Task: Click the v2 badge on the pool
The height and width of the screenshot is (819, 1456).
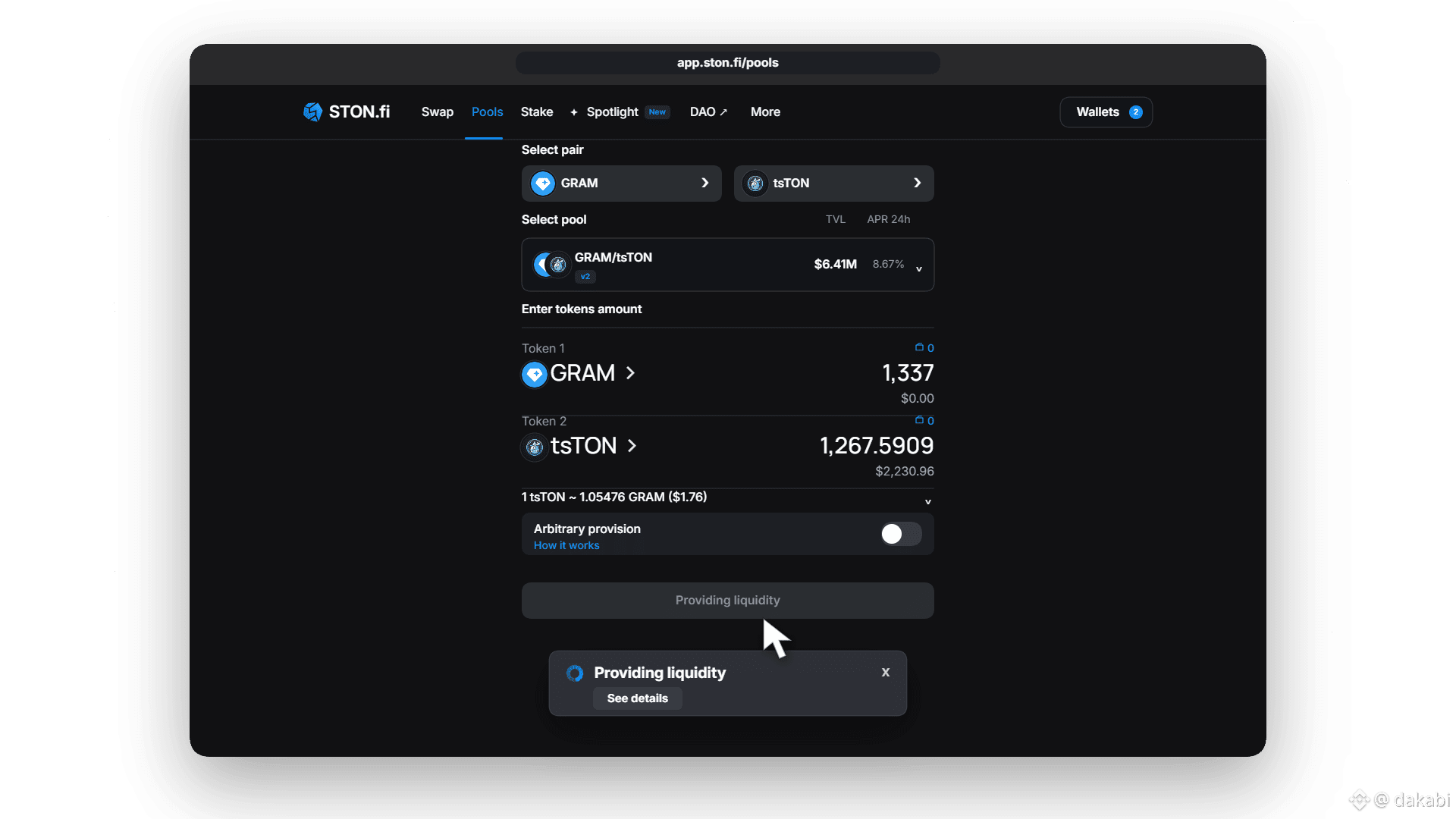Action: 585,277
